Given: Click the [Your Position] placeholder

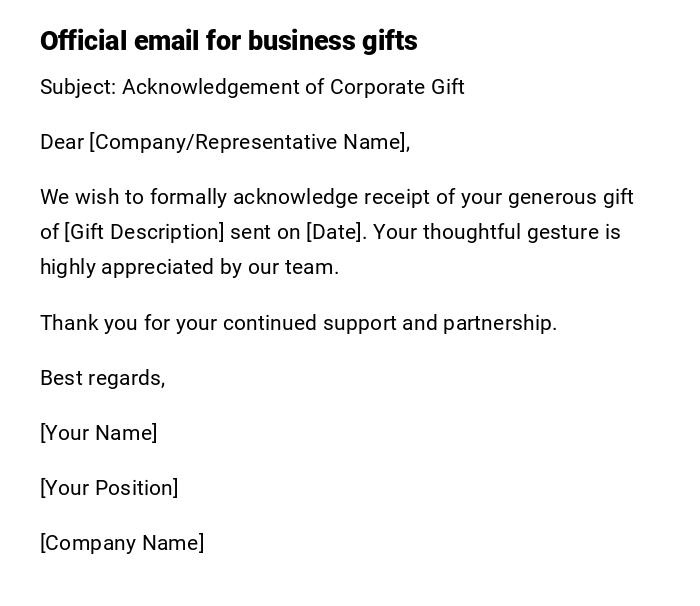Looking at the screenshot, I should (109, 488).
